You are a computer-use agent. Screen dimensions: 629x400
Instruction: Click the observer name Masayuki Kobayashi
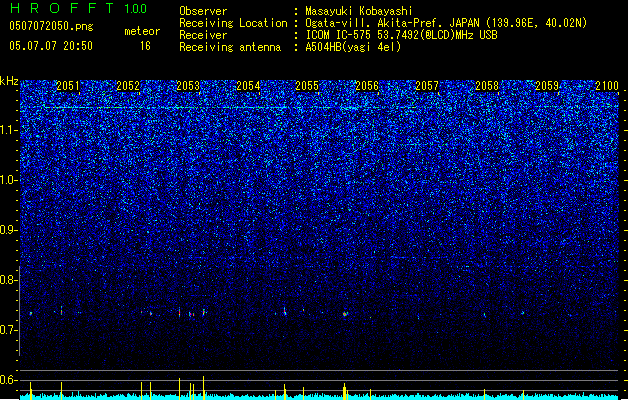pyautogui.click(x=358, y=11)
